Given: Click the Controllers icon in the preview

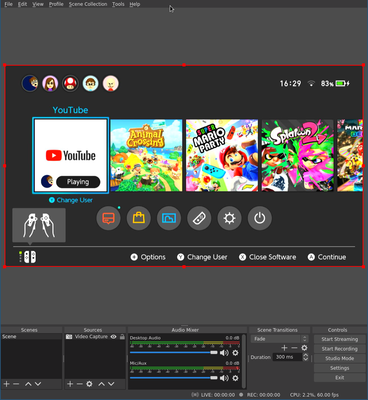Looking at the screenshot, I should click(x=199, y=218).
